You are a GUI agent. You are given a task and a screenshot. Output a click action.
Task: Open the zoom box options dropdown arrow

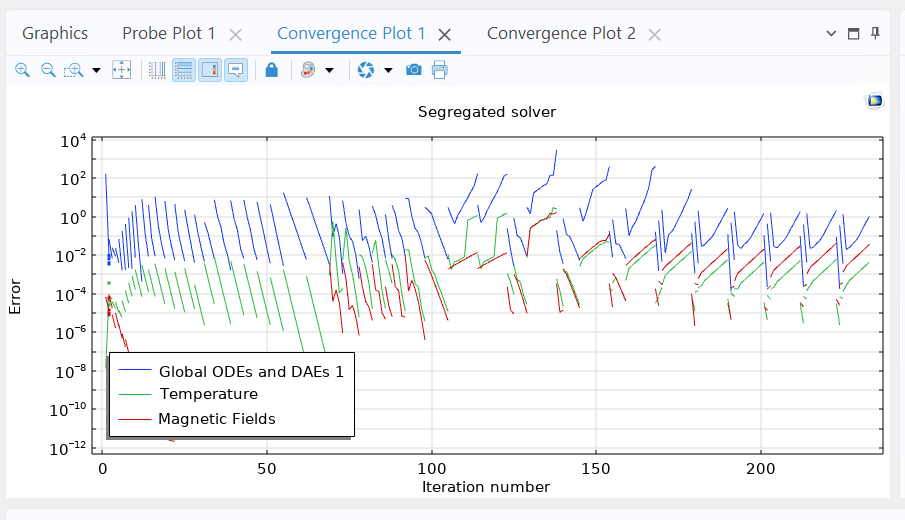pyautogui.click(x=96, y=70)
